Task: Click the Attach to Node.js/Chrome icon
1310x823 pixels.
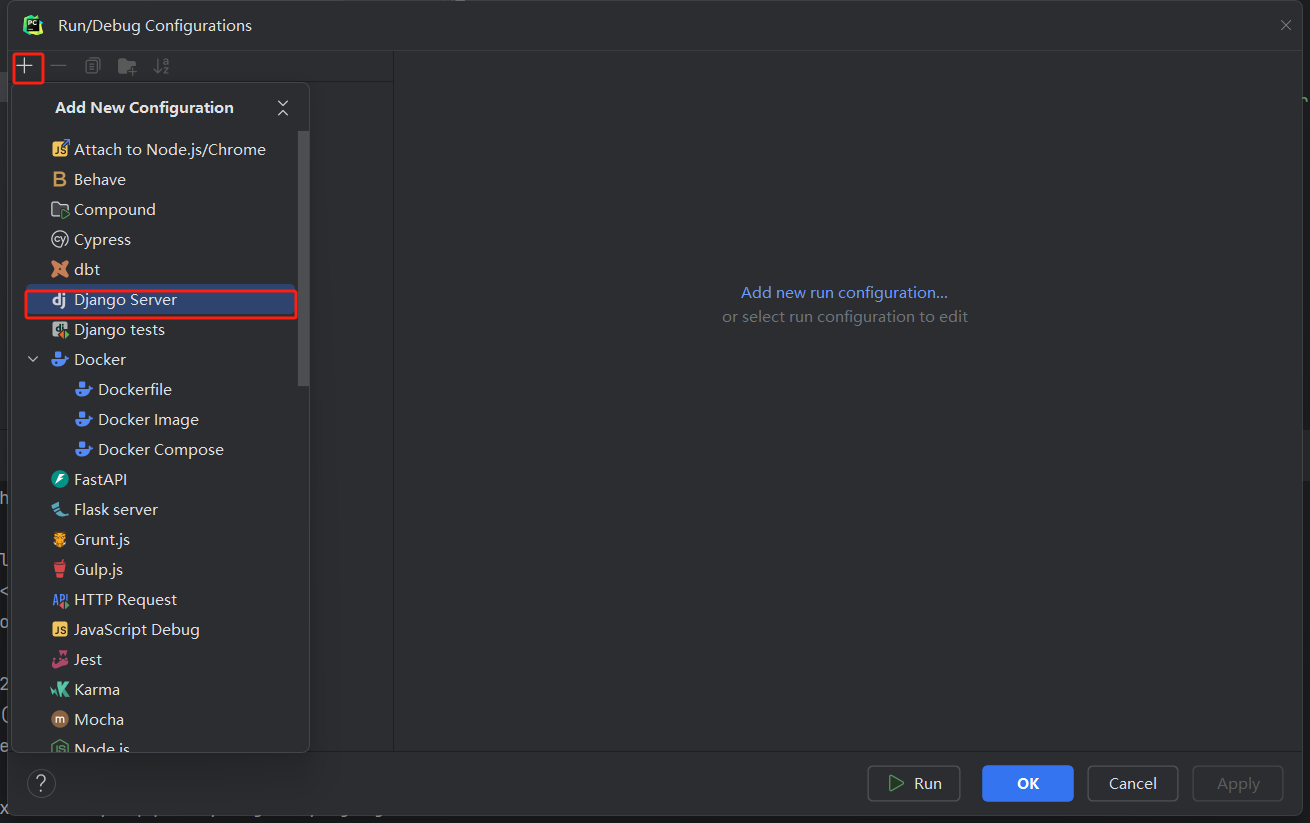Action: (60, 149)
